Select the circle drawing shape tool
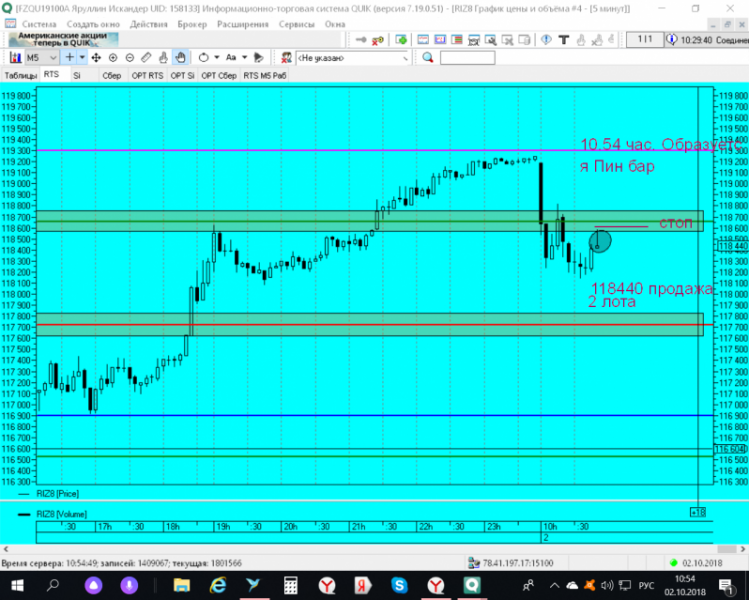Viewport: 749px width, 600px height. 203,58
